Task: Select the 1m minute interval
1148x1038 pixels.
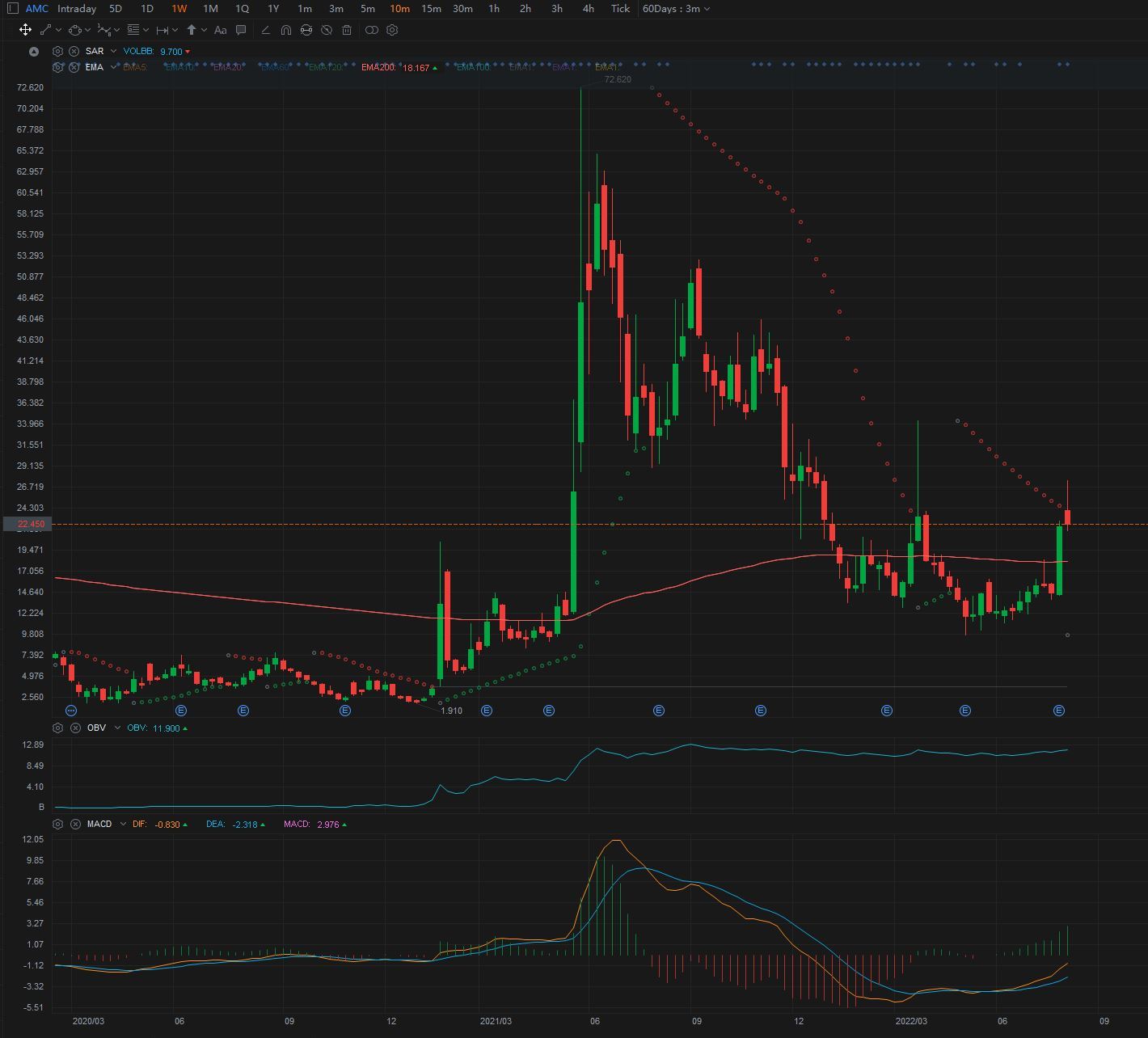Action: (x=305, y=8)
